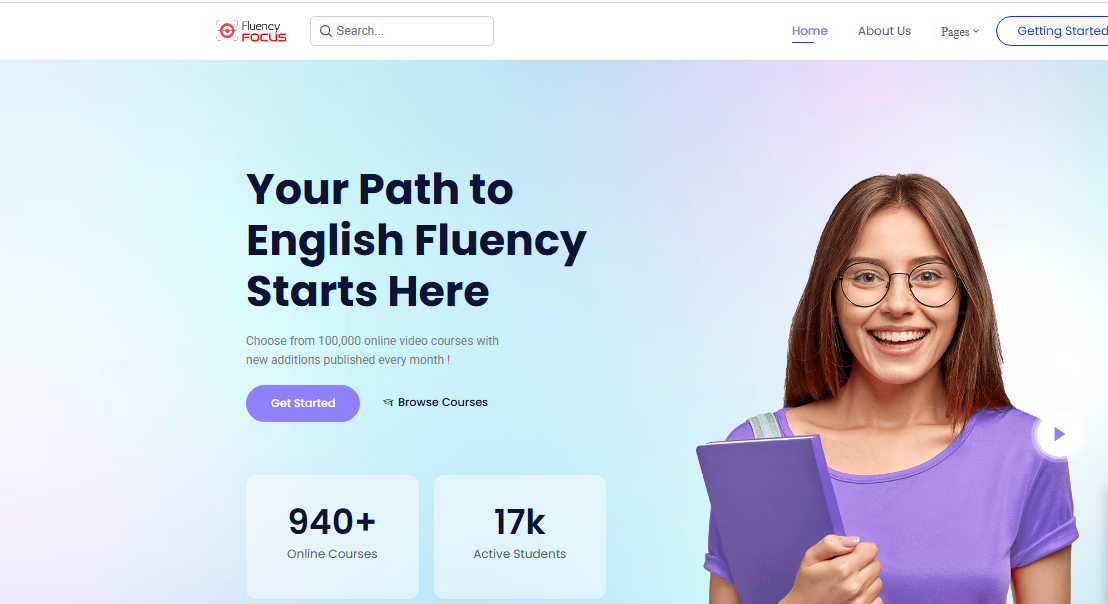Follow the Browse Courses link
The width and height of the screenshot is (1108, 604).
pos(442,402)
